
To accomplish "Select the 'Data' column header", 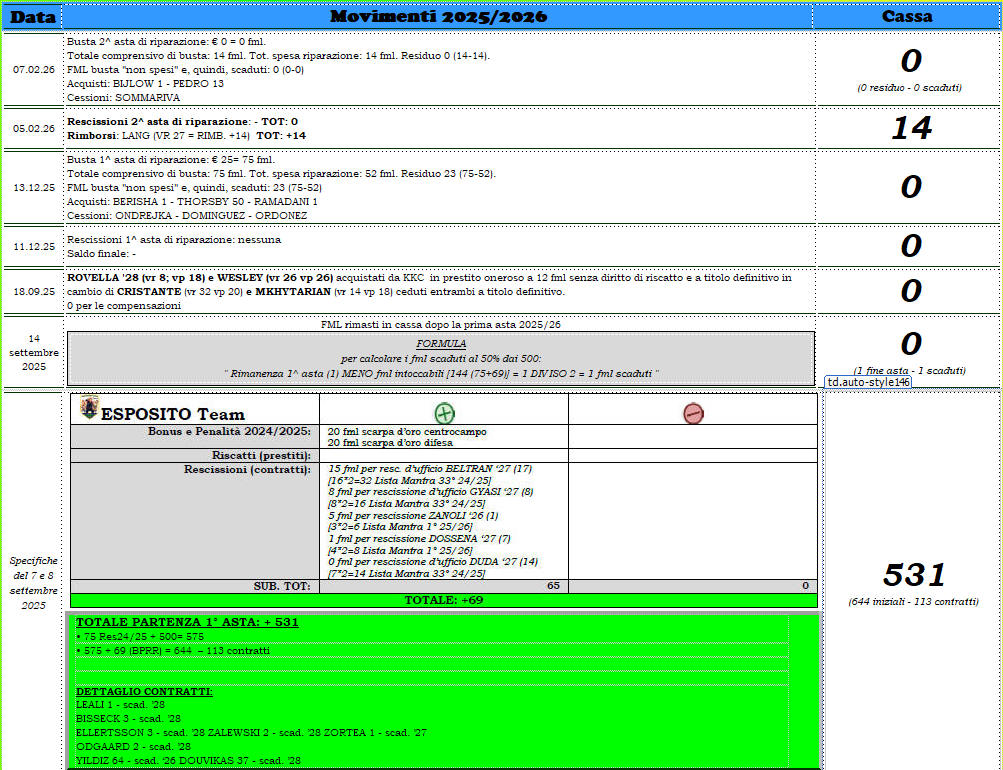I will coord(33,17).
